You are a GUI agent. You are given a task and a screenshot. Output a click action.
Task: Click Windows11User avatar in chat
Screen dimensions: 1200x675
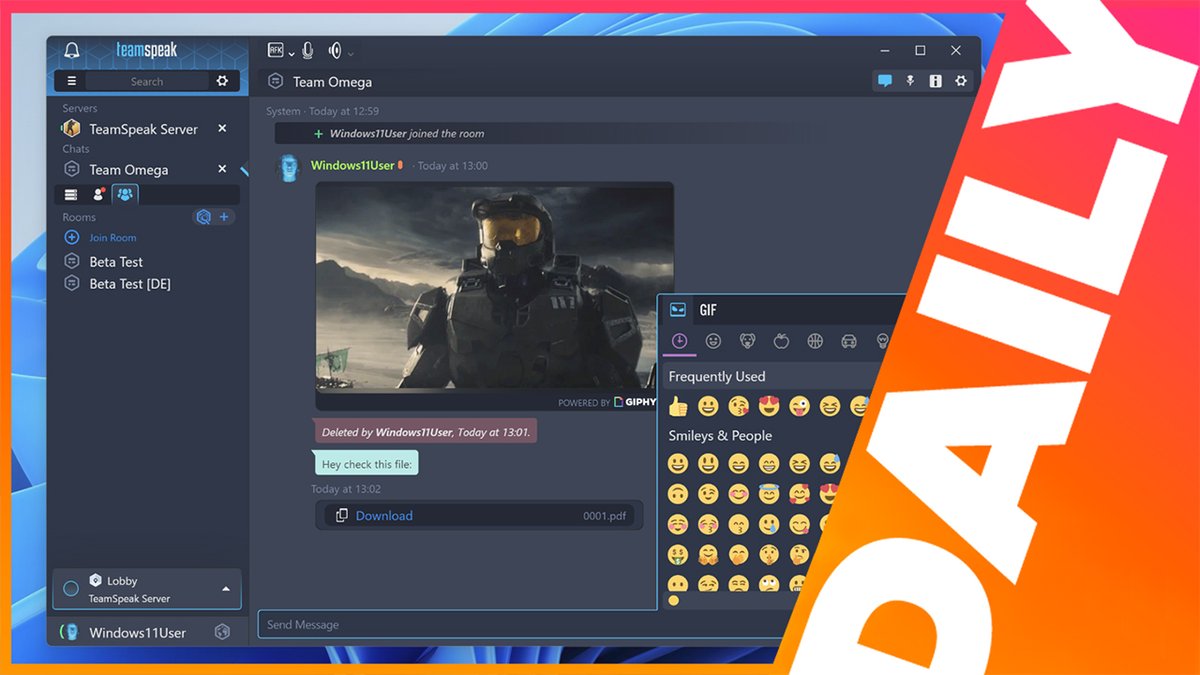288,168
